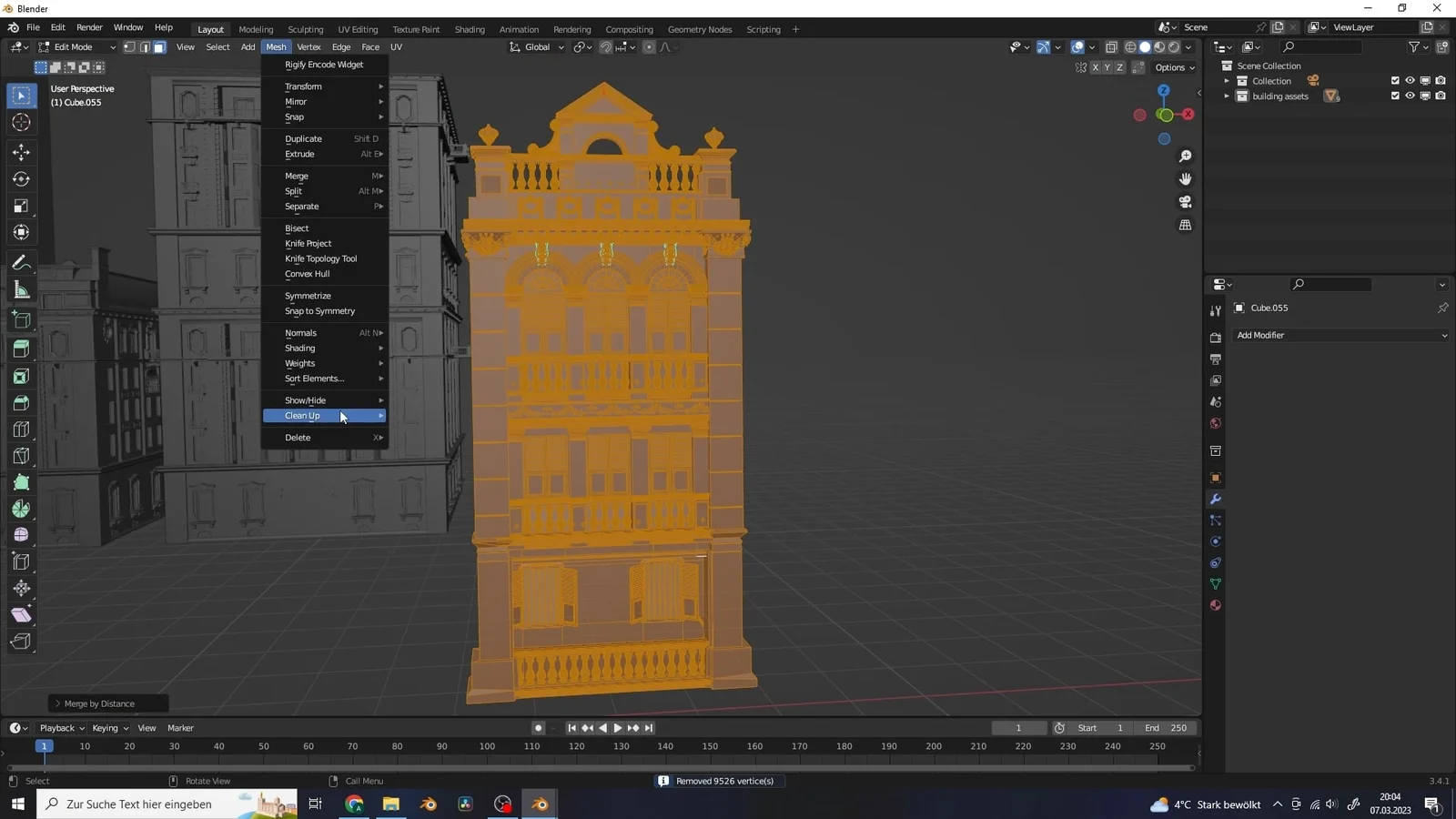Jump to the end frame in the timeline
Image resolution: width=1456 pixels, height=819 pixels.
coord(648,728)
